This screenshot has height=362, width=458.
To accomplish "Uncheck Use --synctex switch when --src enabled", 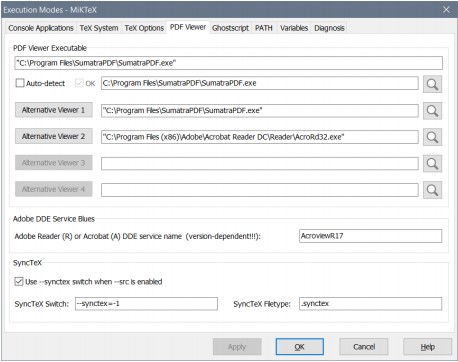I will point(19,282).
